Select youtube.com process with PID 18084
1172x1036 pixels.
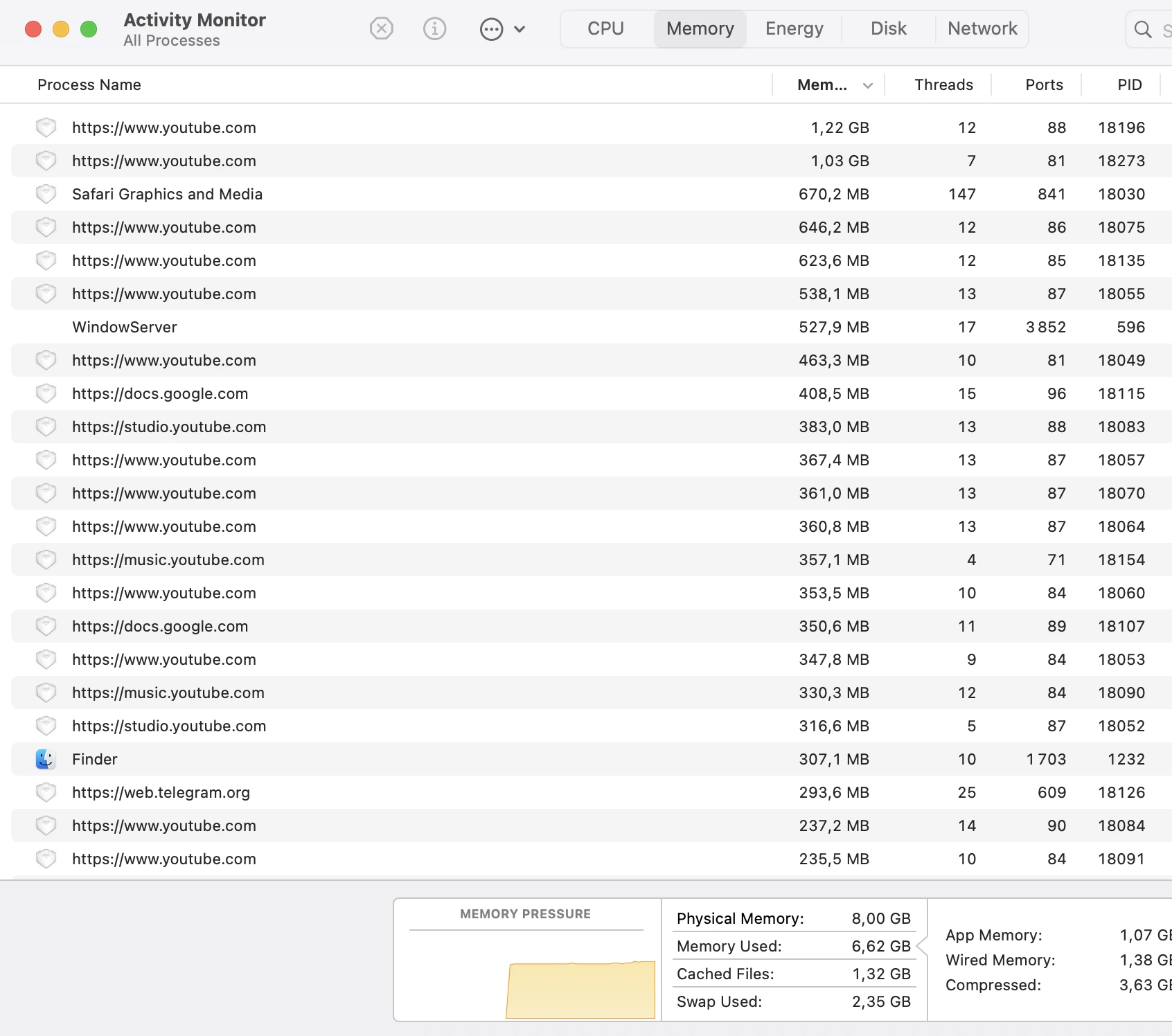[164, 825]
